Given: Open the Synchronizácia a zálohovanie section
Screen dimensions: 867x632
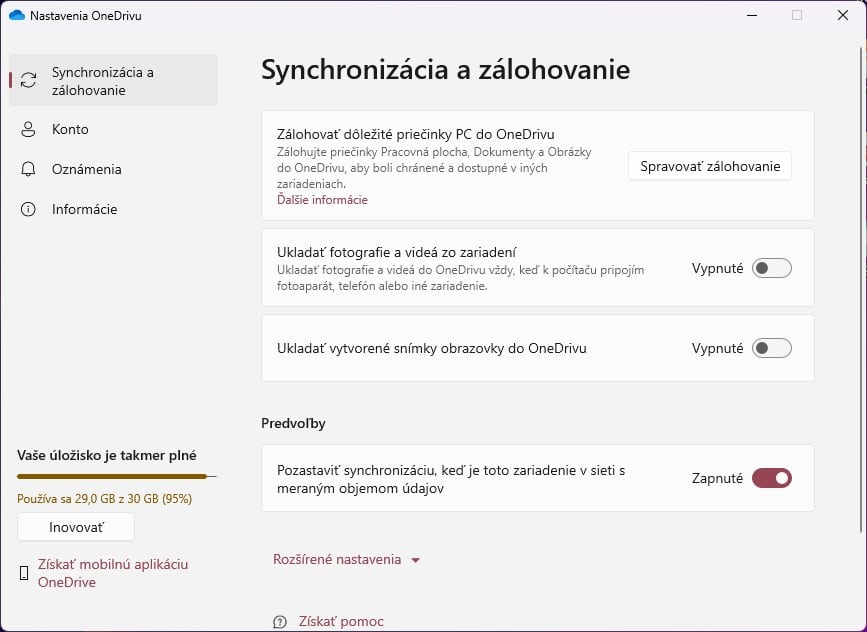Looking at the screenshot, I should point(113,80).
